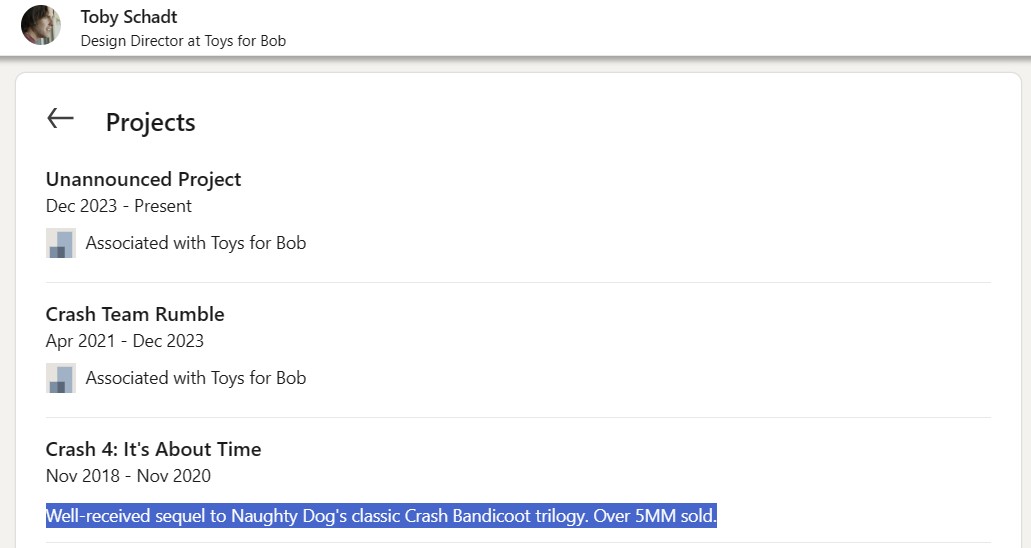Click the 'Design Director at Toys for Bob' headline
Viewport: 1031px width, 548px height.
point(183,41)
